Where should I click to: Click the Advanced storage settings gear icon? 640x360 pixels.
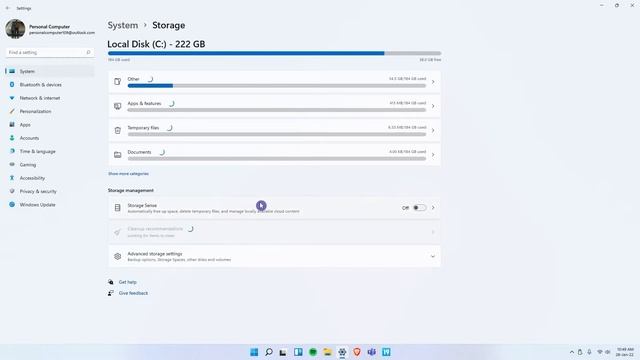point(118,256)
